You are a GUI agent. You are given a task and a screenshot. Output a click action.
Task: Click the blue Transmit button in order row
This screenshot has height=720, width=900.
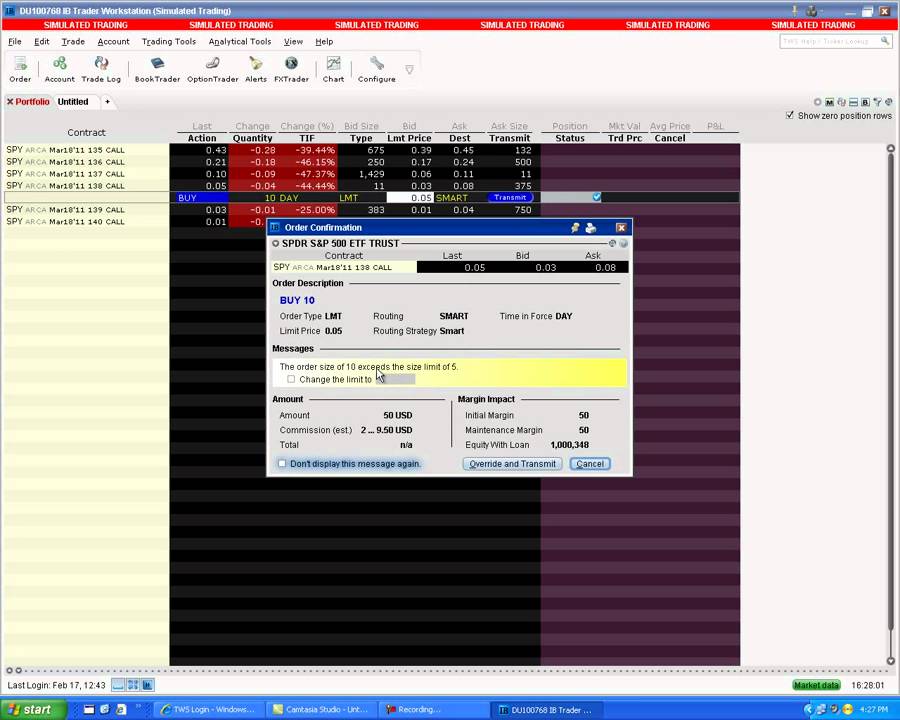click(x=510, y=198)
